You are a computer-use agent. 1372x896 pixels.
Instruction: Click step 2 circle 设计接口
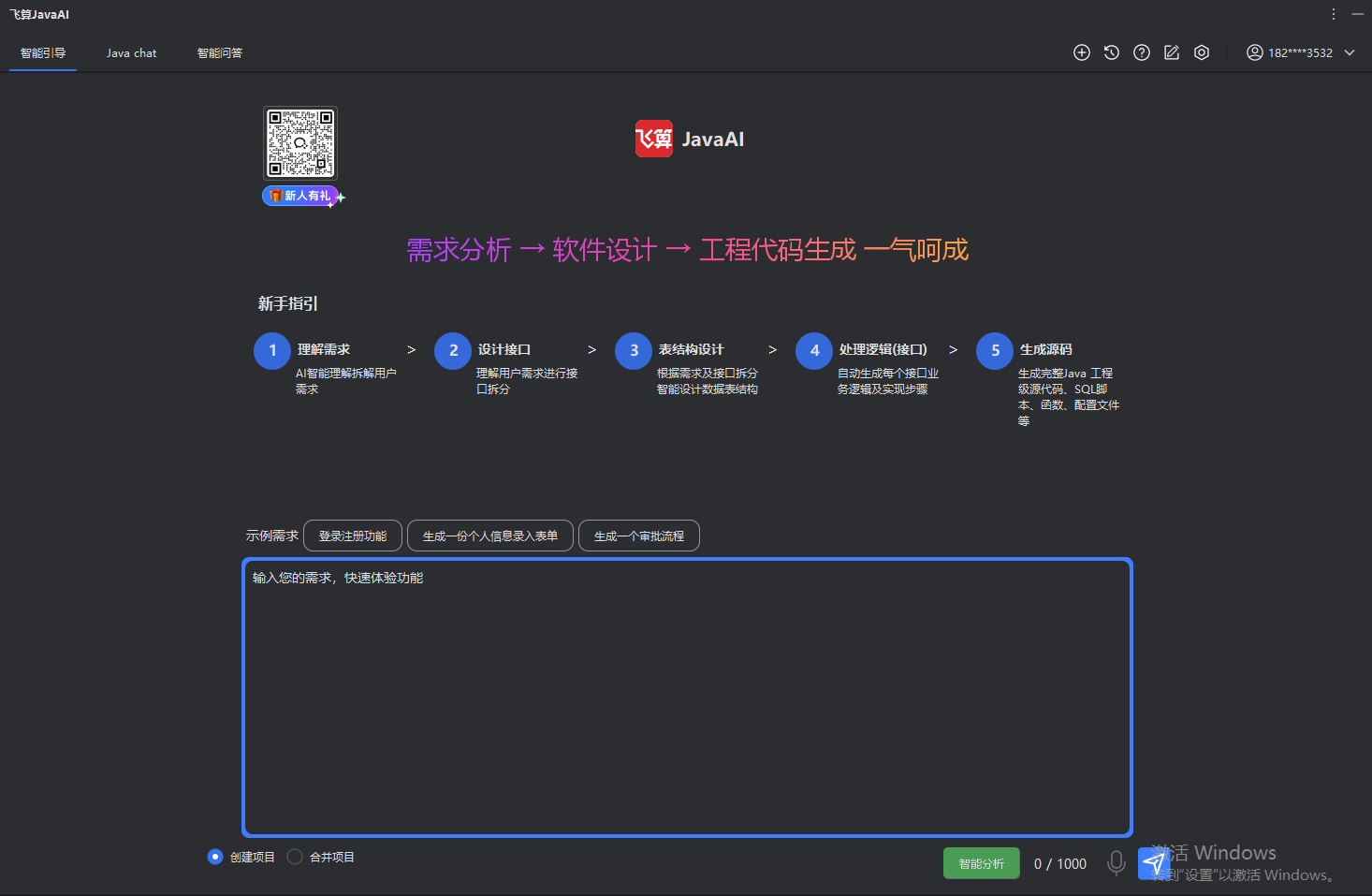tap(453, 350)
